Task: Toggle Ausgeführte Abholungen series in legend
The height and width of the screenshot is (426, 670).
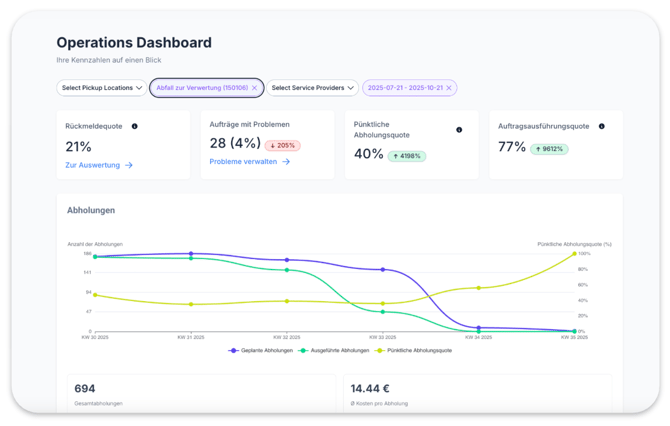Action: [335, 350]
